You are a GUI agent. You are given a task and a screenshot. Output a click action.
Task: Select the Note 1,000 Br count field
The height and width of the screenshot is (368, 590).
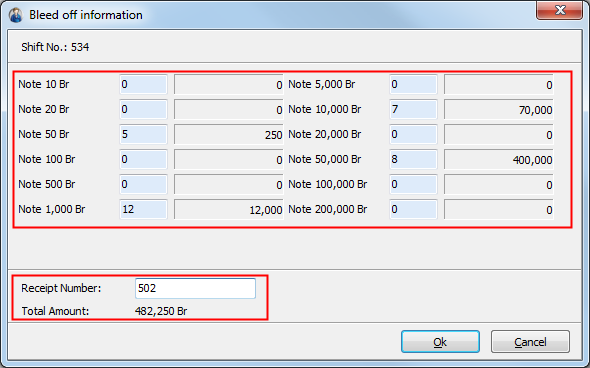pos(143,209)
